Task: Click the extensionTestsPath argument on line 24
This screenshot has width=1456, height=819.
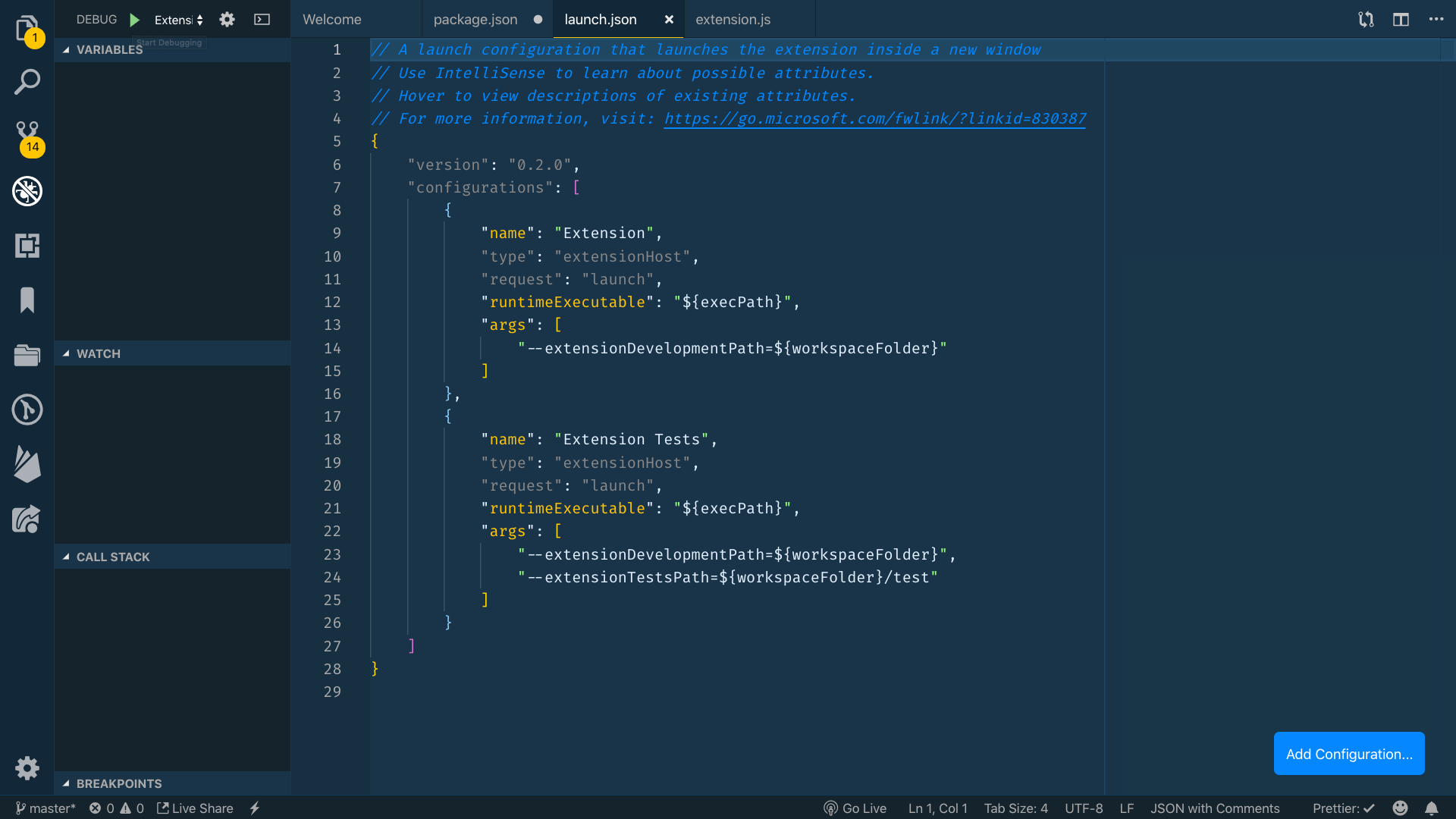Action: pyautogui.click(x=728, y=577)
